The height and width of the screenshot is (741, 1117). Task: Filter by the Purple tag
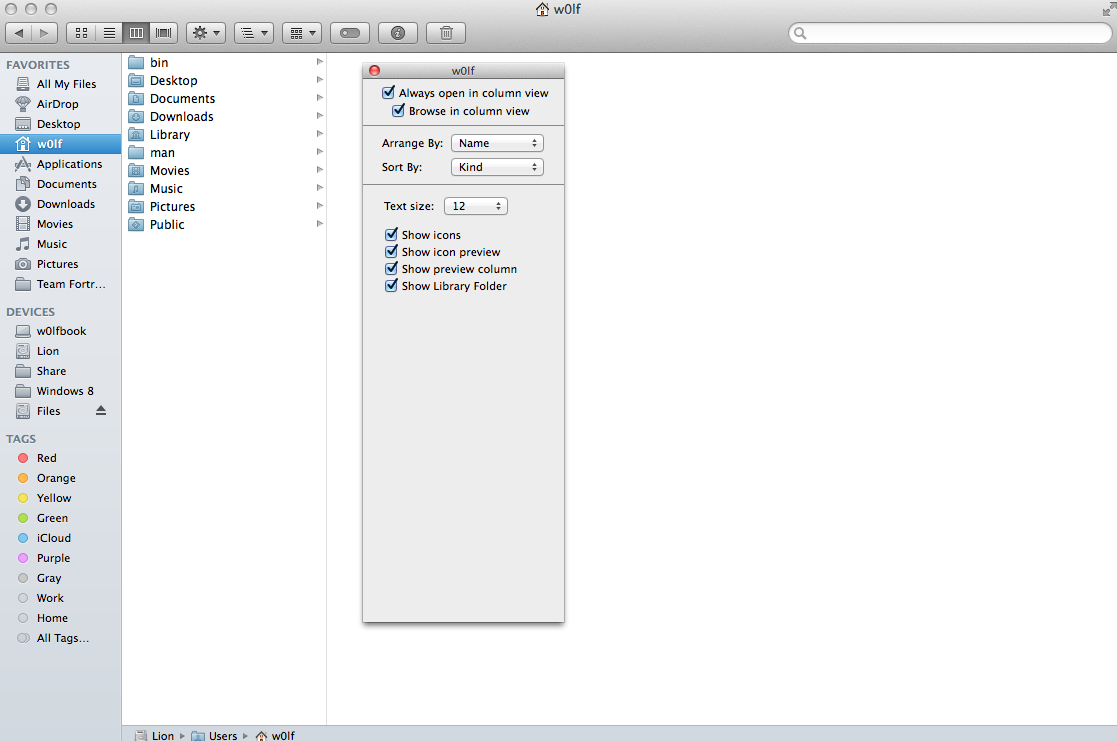point(61,558)
